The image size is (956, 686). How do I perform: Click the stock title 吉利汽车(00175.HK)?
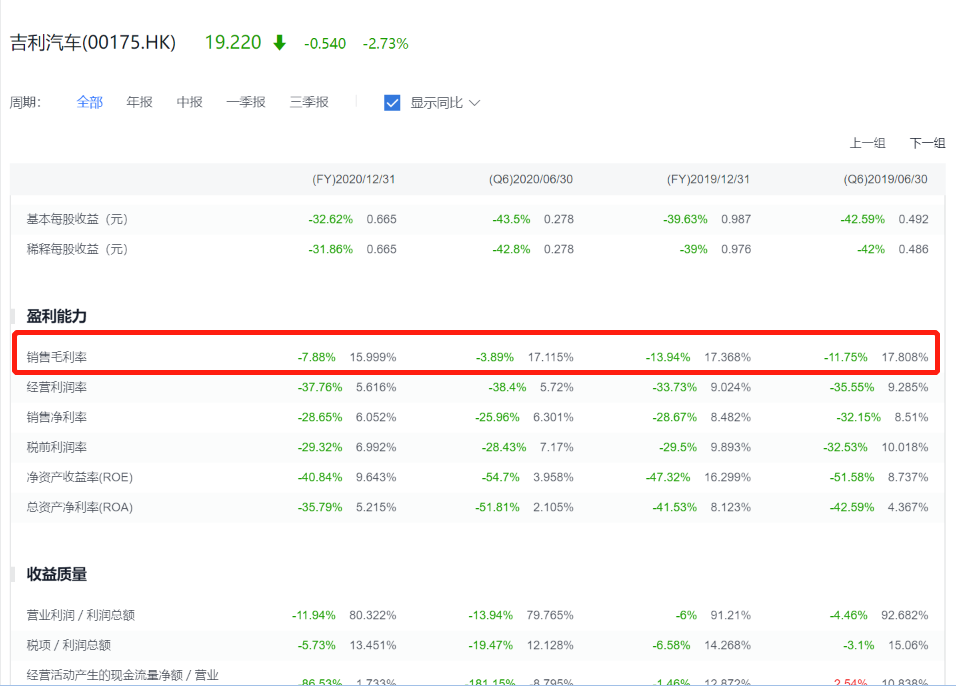tap(93, 43)
